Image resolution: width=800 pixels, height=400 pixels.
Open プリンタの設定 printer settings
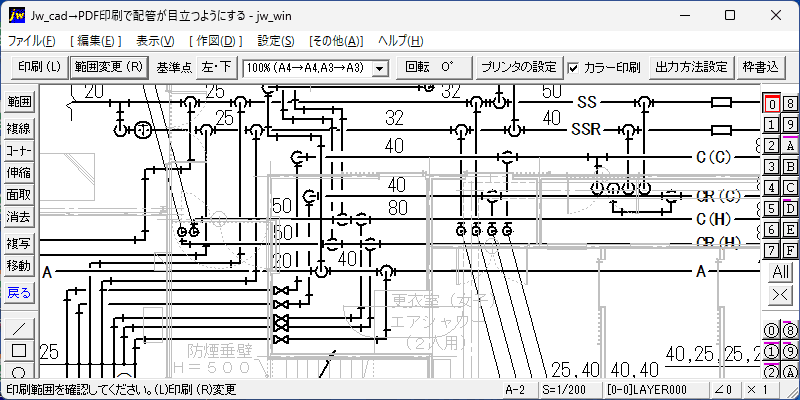click(519, 67)
